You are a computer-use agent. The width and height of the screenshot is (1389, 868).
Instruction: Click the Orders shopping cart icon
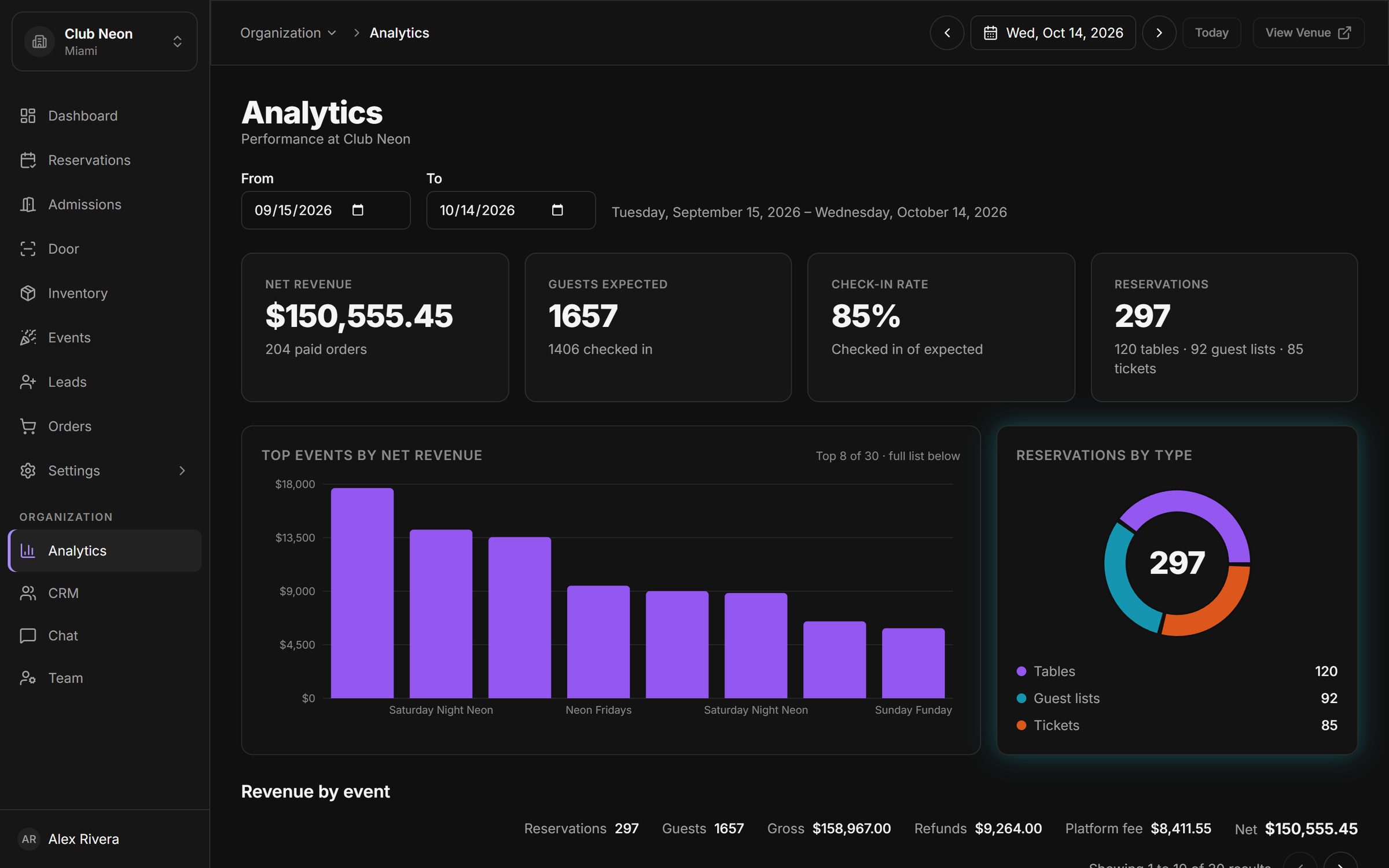coord(28,426)
